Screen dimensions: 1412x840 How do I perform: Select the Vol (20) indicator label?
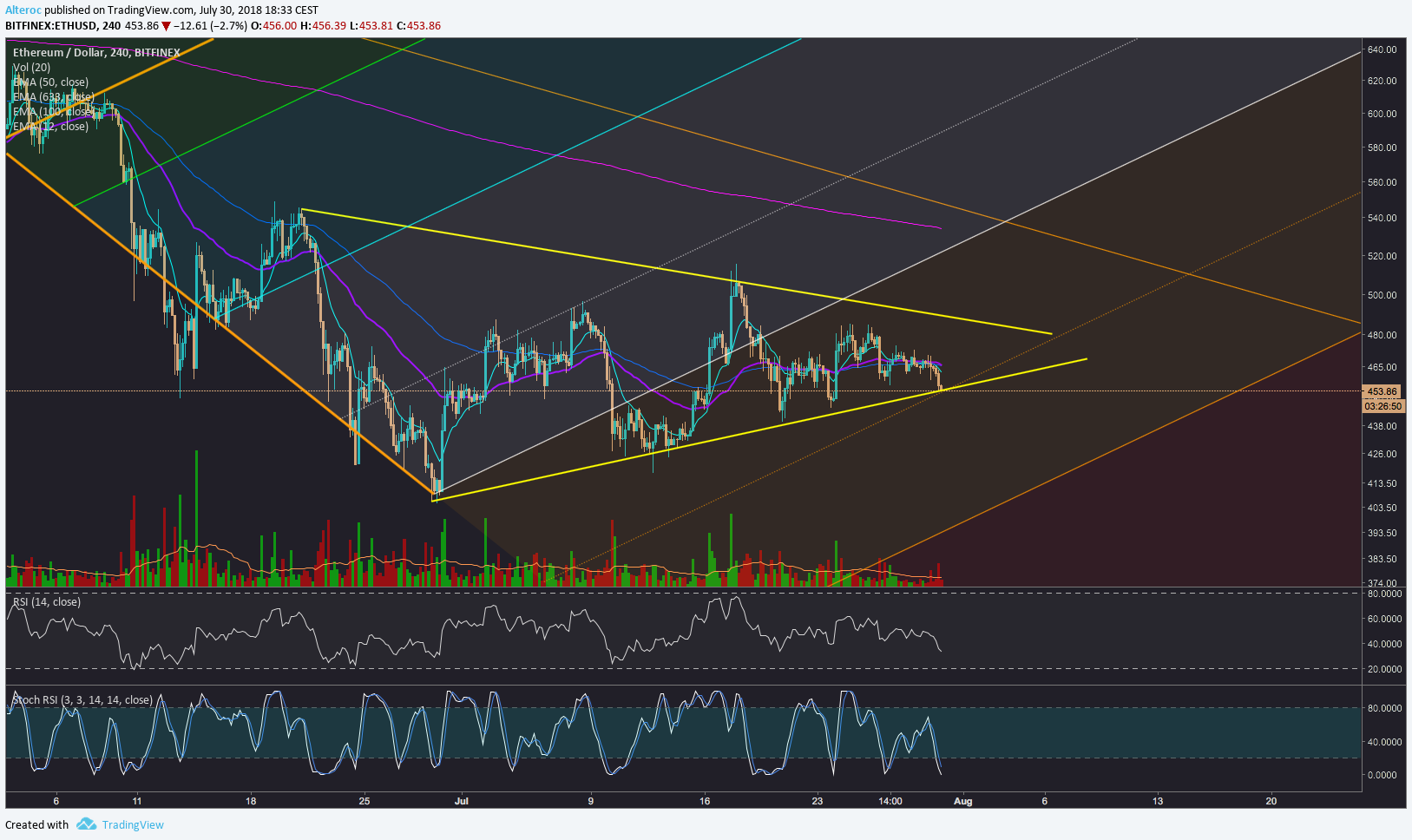[x=31, y=68]
